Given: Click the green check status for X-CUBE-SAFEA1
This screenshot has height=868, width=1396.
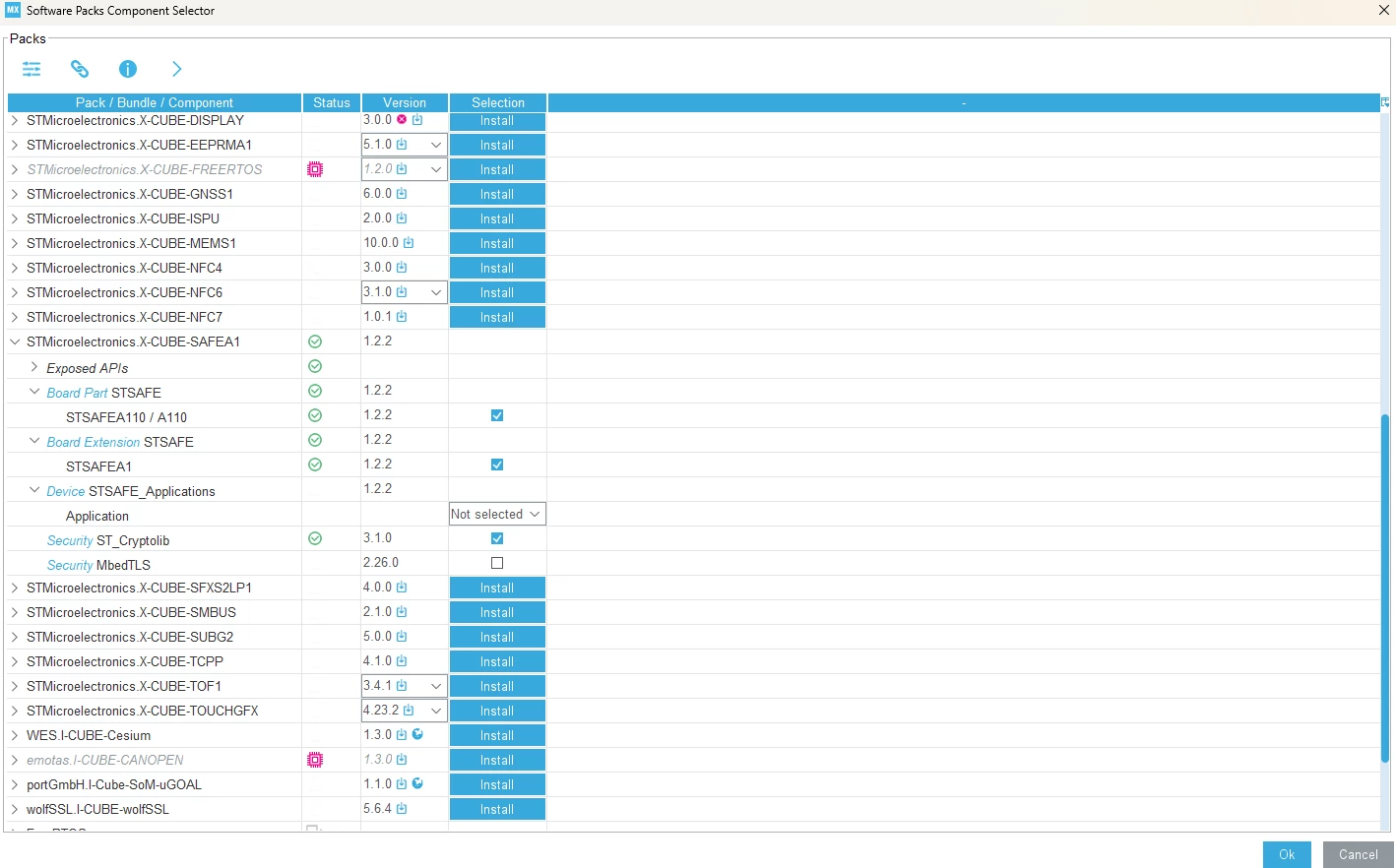Looking at the screenshot, I should (315, 341).
